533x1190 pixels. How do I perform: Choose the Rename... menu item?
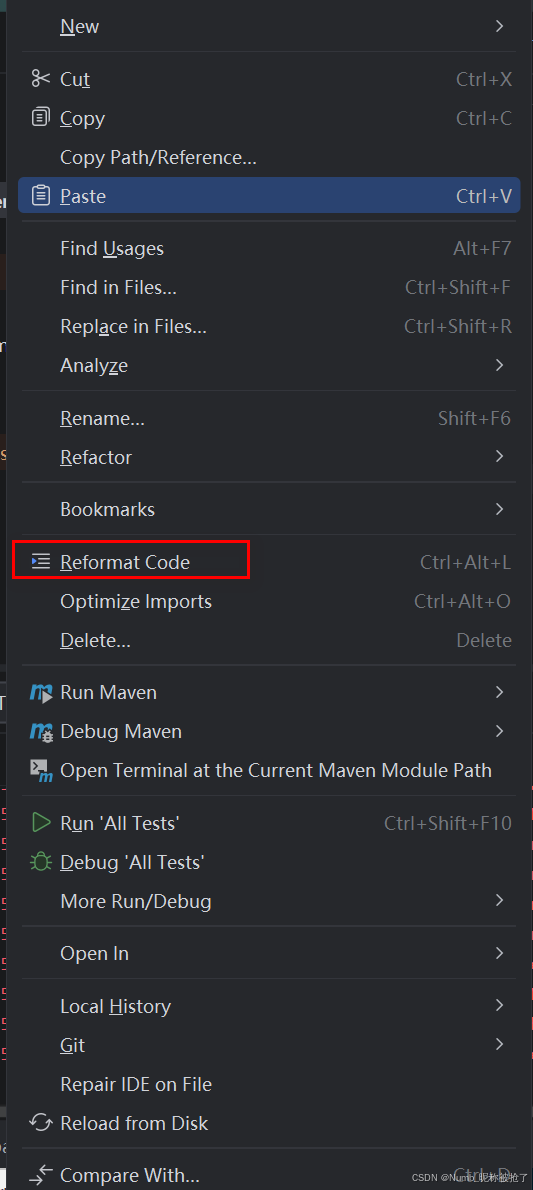[270, 417]
